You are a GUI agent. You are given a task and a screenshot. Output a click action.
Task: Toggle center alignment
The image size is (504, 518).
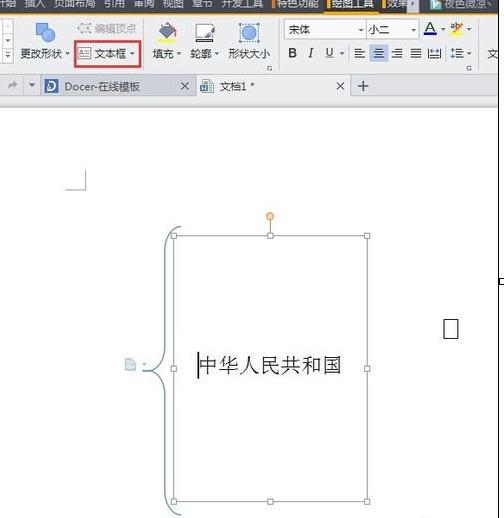(379, 53)
